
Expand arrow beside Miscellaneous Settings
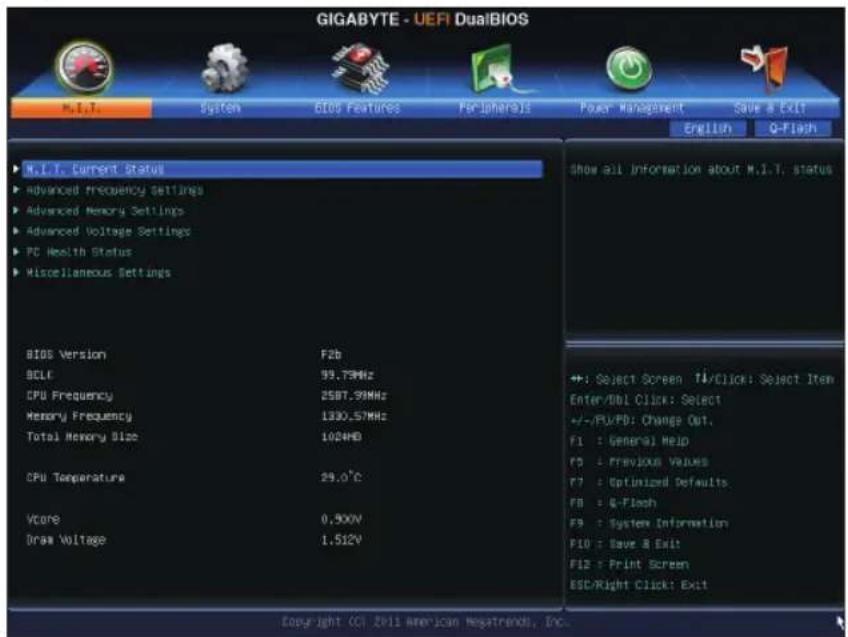coord(16,272)
